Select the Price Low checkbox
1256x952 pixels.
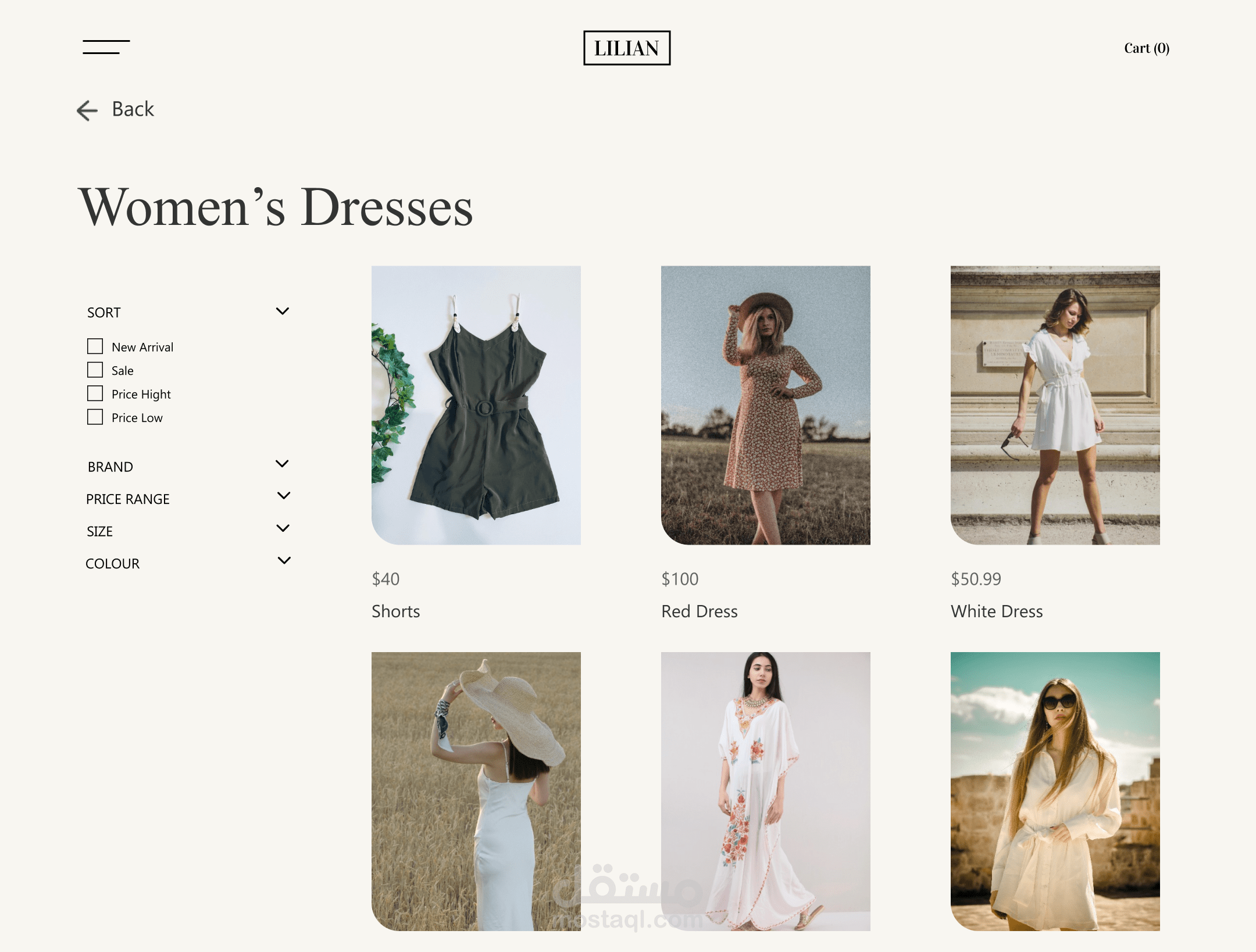(x=95, y=417)
